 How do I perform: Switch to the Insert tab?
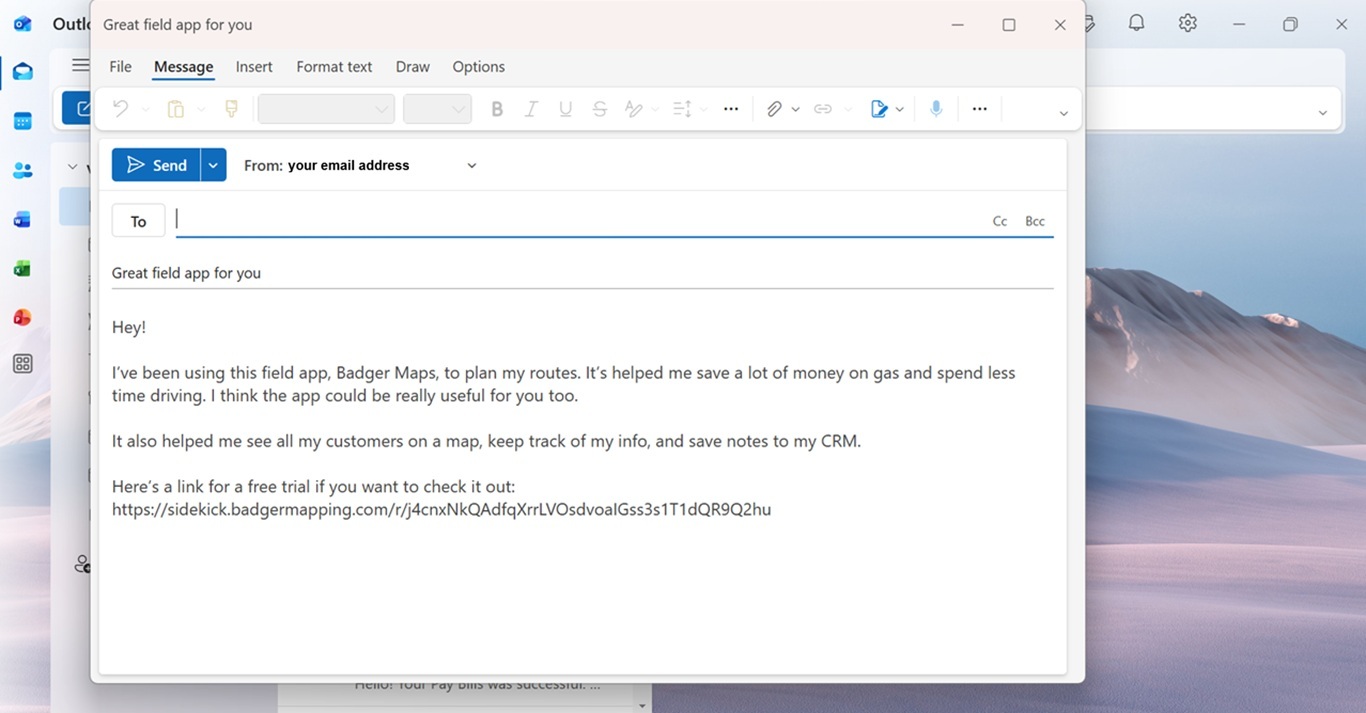254,66
